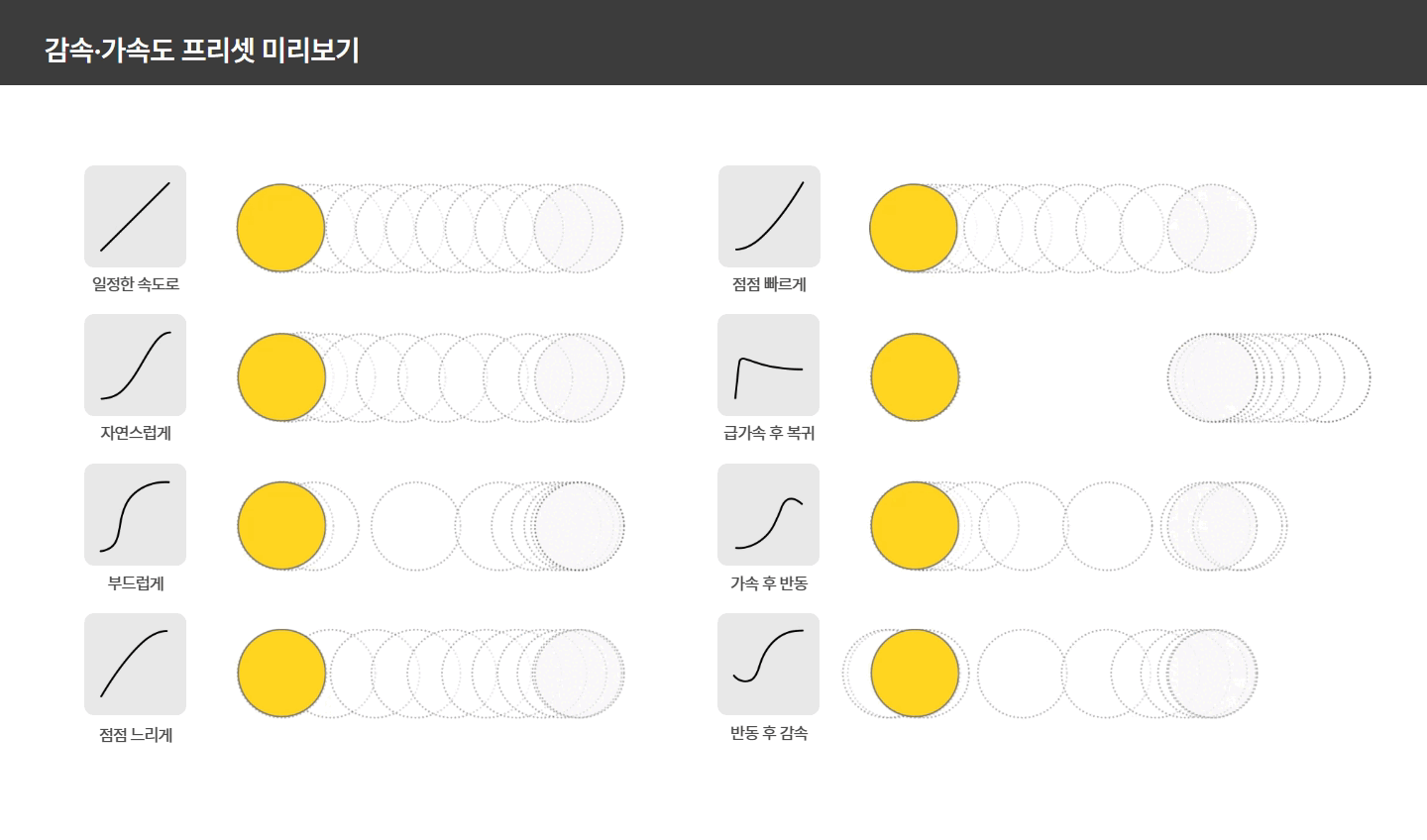The height and width of the screenshot is (840, 1427).
Task: Click the 자연스럽게 preset label
Action: pos(135,433)
